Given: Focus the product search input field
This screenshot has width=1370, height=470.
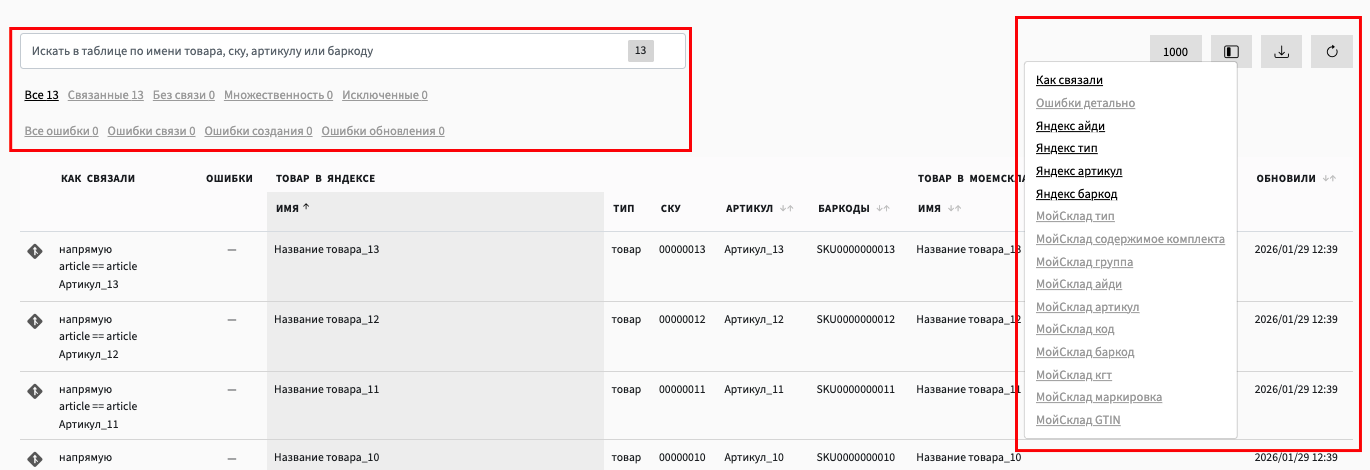Looking at the screenshot, I should (x=352, y=51).
